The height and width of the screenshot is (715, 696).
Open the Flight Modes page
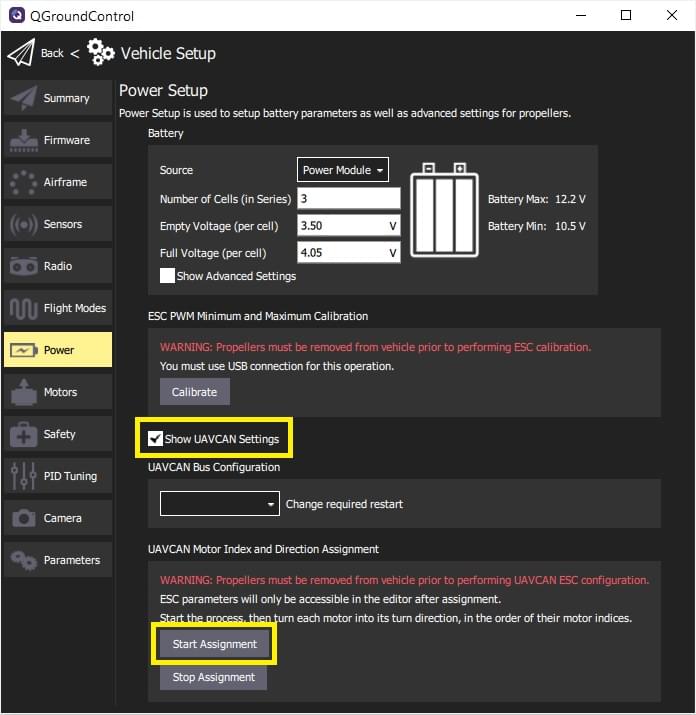tap(58, 308)
